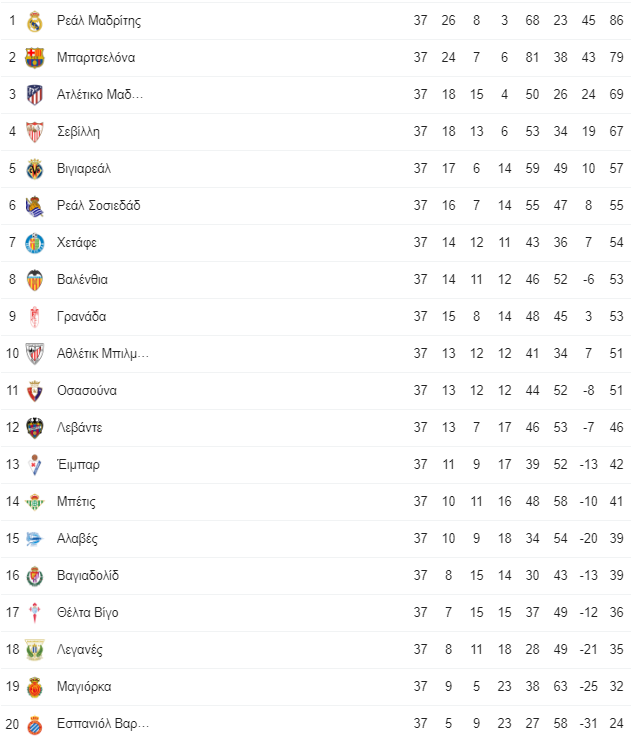Open the Μπαρτσελόνα team link
638x748 pixels.
96,57
